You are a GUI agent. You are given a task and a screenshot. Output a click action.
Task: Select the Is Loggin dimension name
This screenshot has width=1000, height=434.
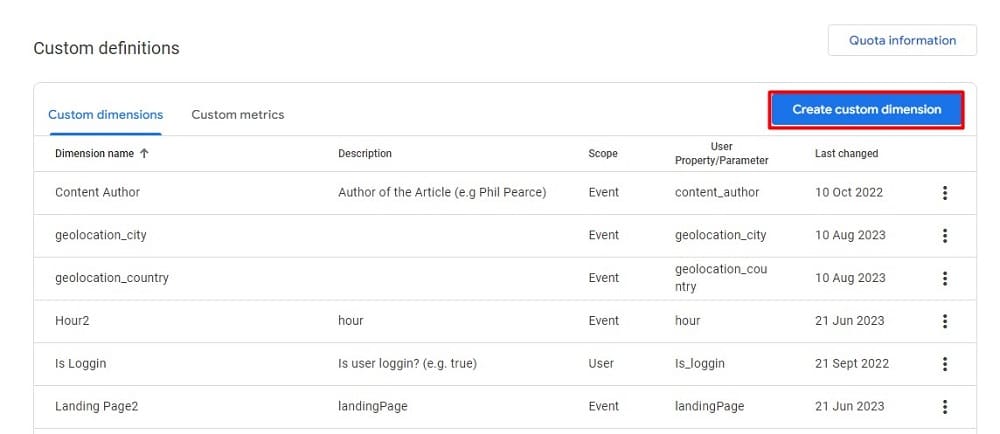click(80, 364)
